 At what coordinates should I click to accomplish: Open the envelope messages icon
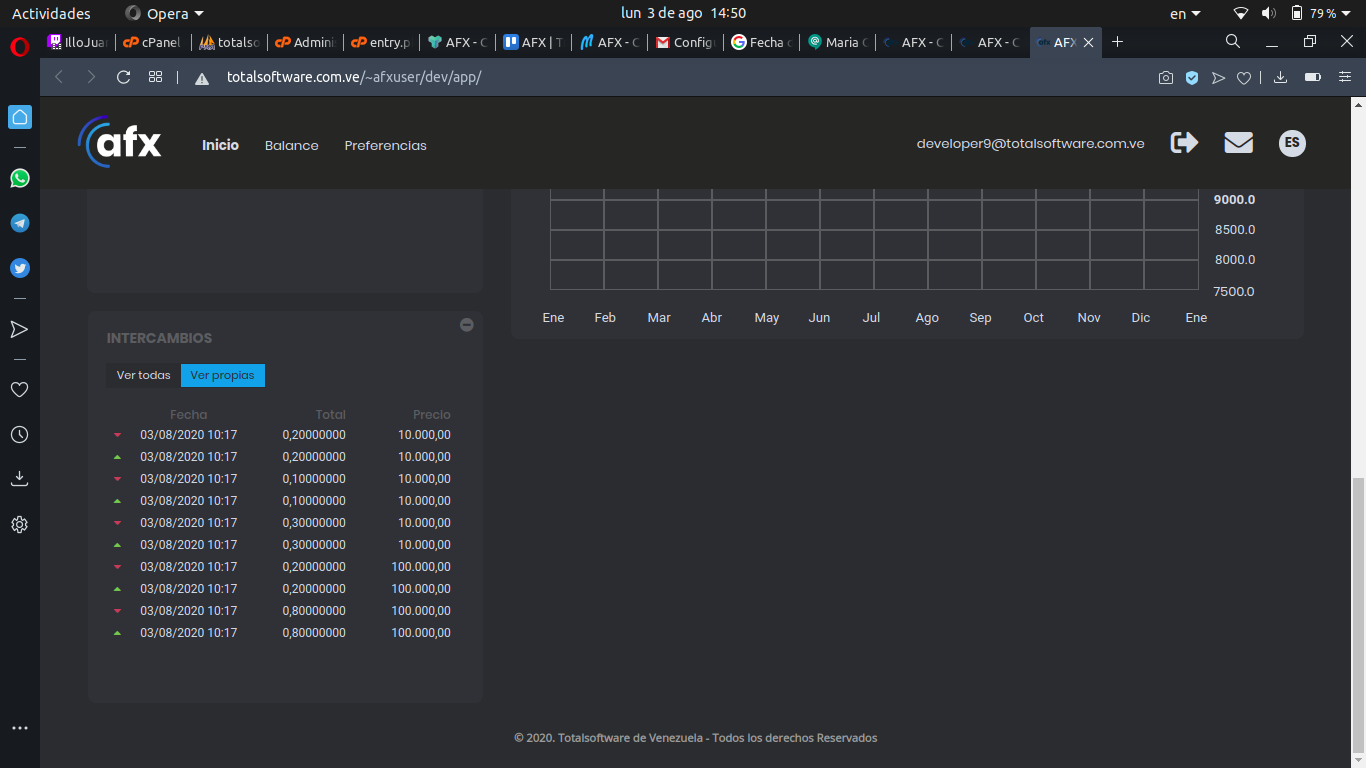tap(1238, 143)
